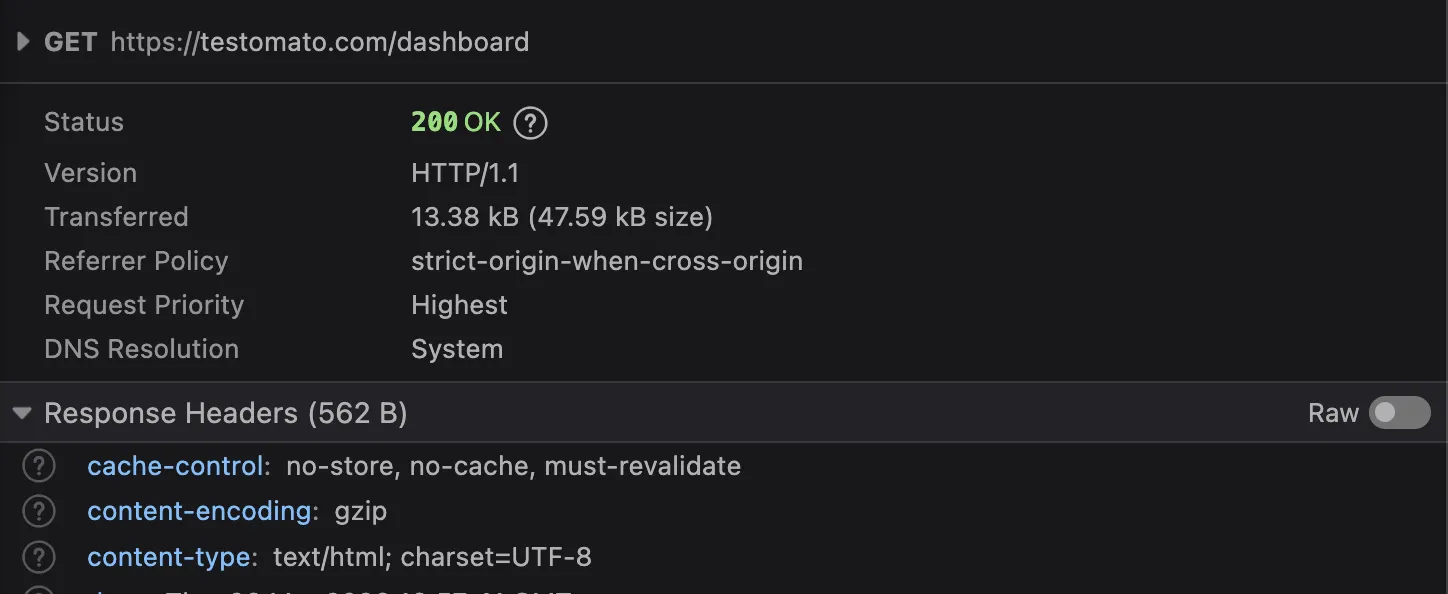Click the question mark beside content-encoding

point(38,511)
